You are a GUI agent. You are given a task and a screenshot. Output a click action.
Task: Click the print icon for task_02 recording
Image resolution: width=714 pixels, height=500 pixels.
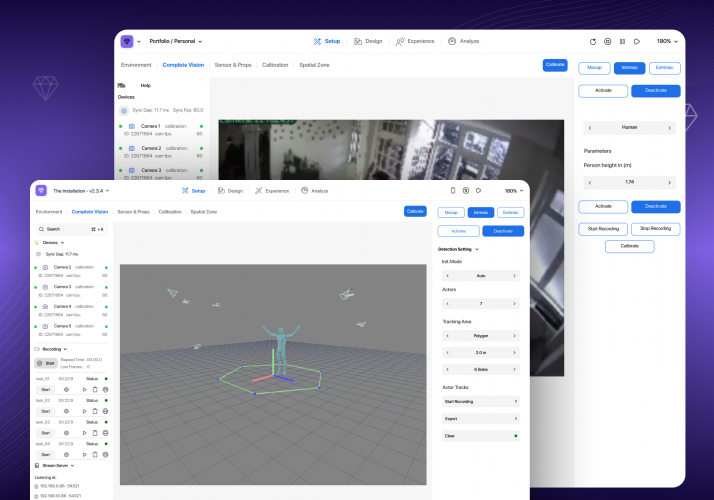coord(106,411)
